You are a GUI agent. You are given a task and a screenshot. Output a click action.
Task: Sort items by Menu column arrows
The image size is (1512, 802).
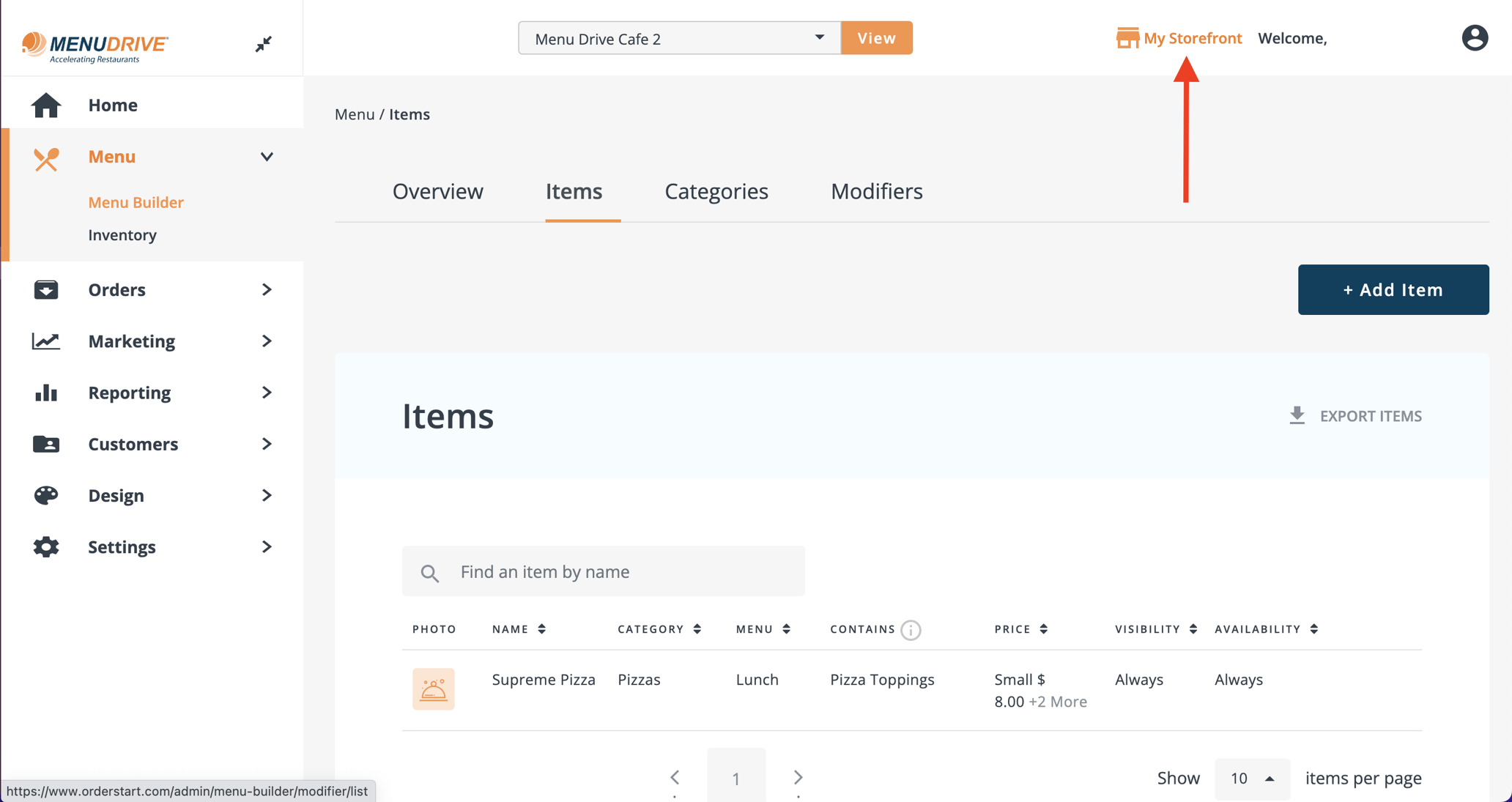(x=787, y=629)
